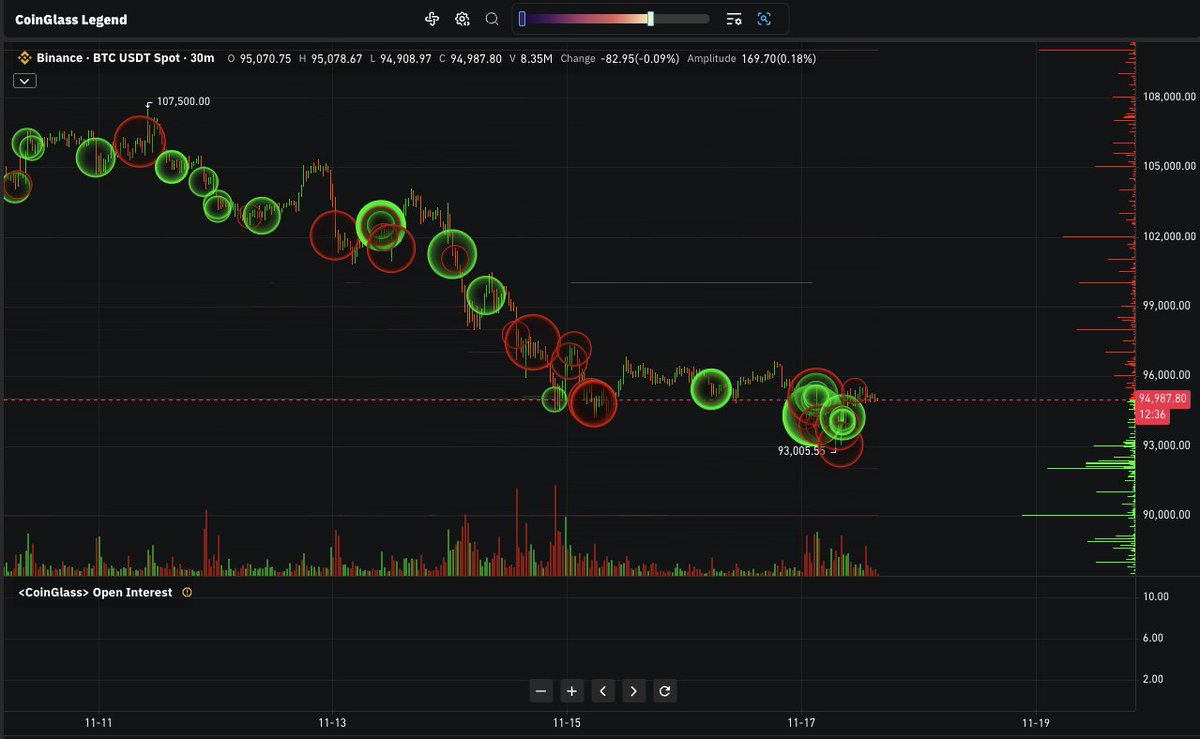Click the H 95,078.67 high value

(330, 59)
